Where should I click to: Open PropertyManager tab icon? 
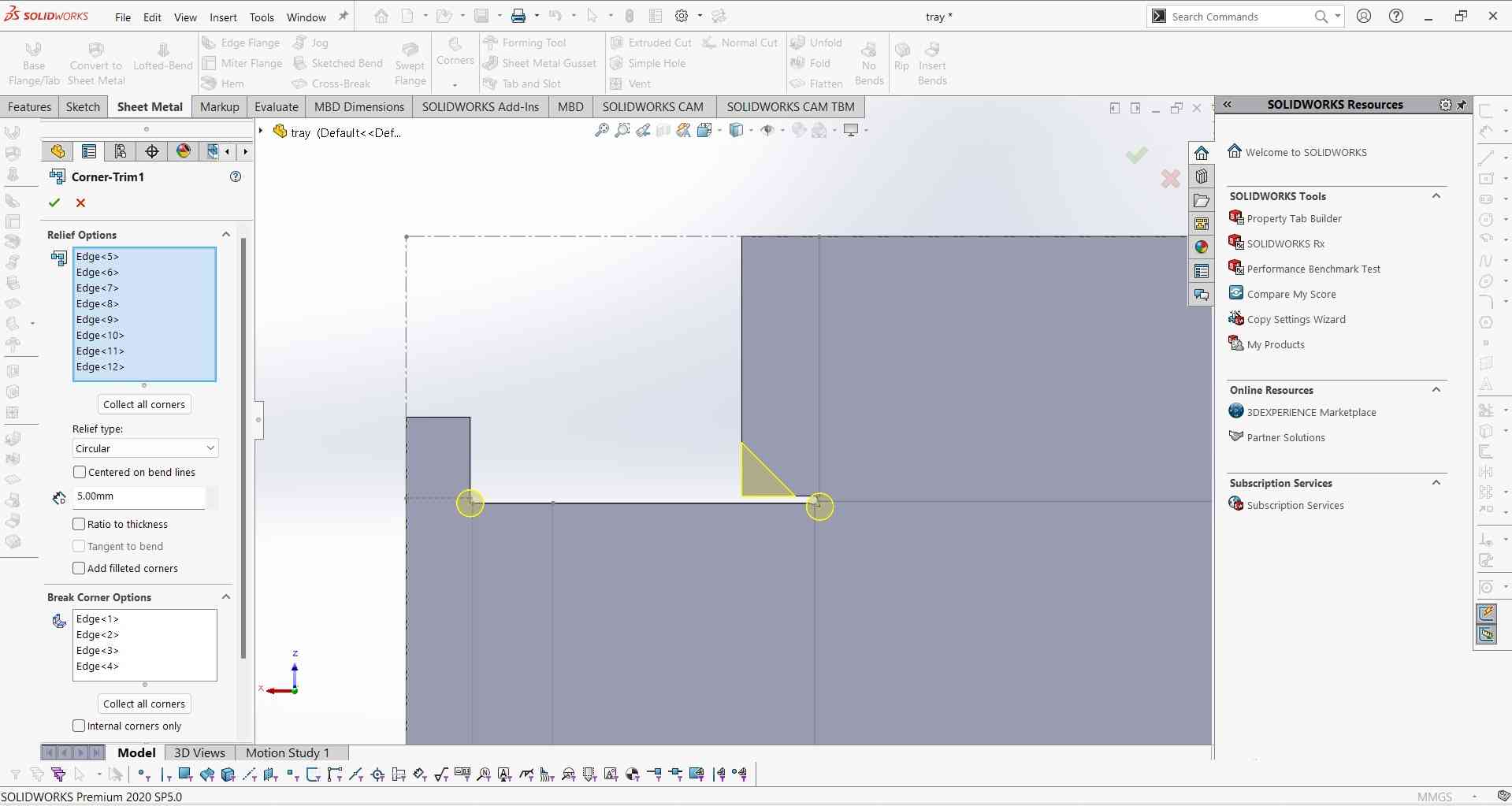89,151
